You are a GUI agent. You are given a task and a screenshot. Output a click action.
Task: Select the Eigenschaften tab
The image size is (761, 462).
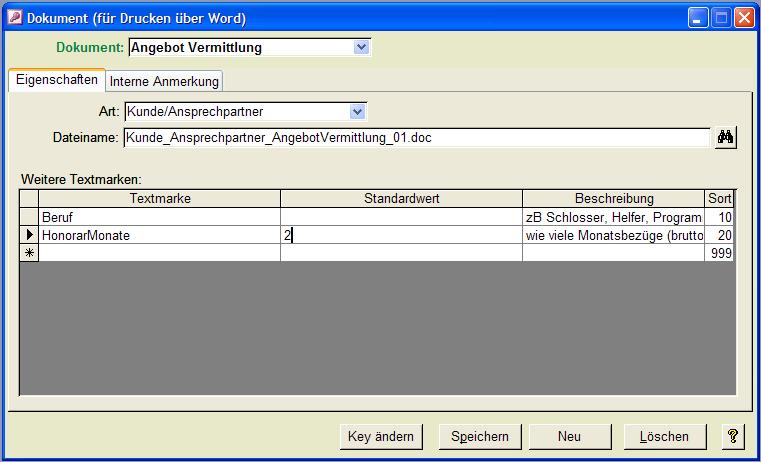57,80
